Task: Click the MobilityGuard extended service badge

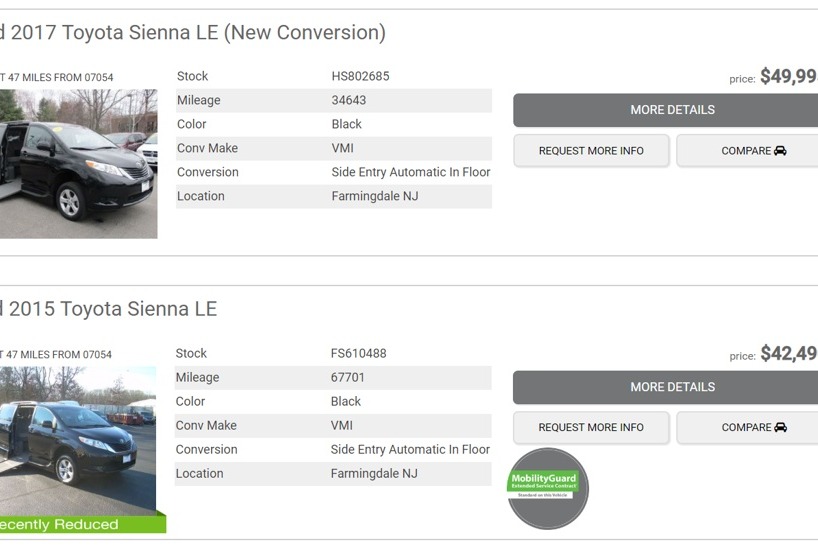Action: (547, 488)
